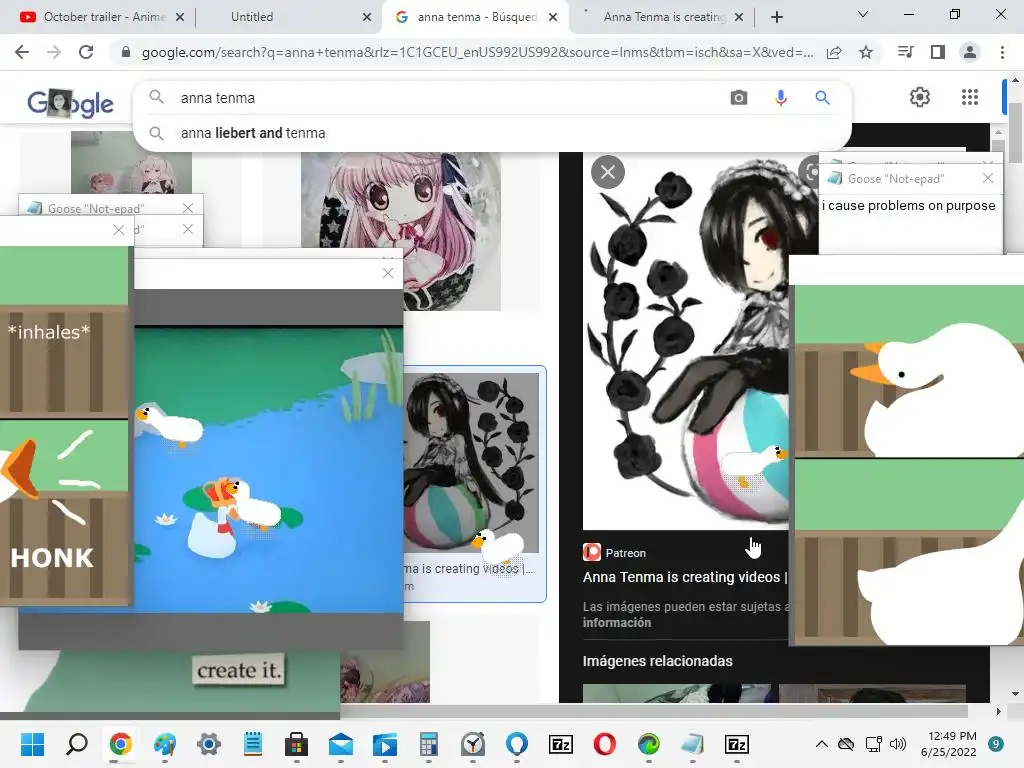Open 'Anna Tenma is creating videos' title link

685,577
